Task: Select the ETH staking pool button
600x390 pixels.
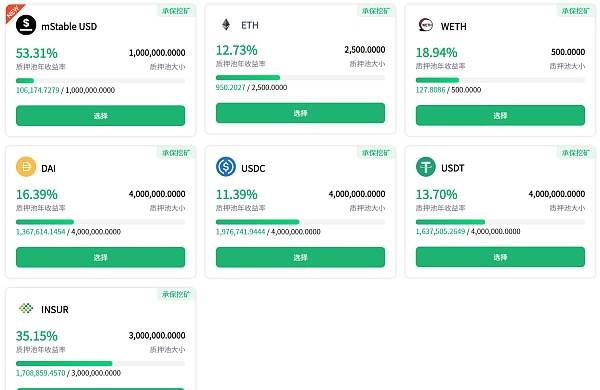Action: pos(300,113)
